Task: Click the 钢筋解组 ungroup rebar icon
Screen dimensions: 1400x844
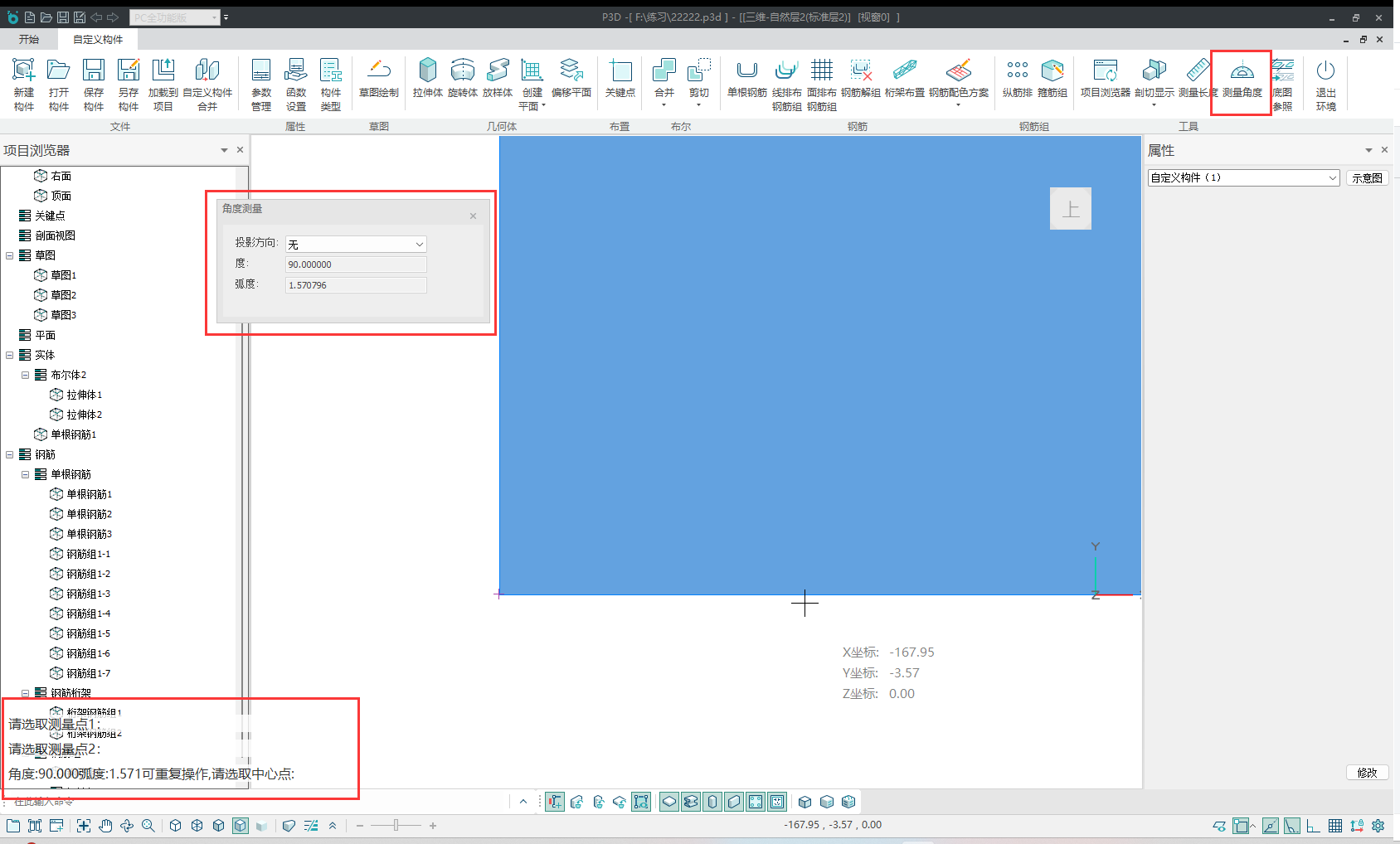Action: click(860, 80)
